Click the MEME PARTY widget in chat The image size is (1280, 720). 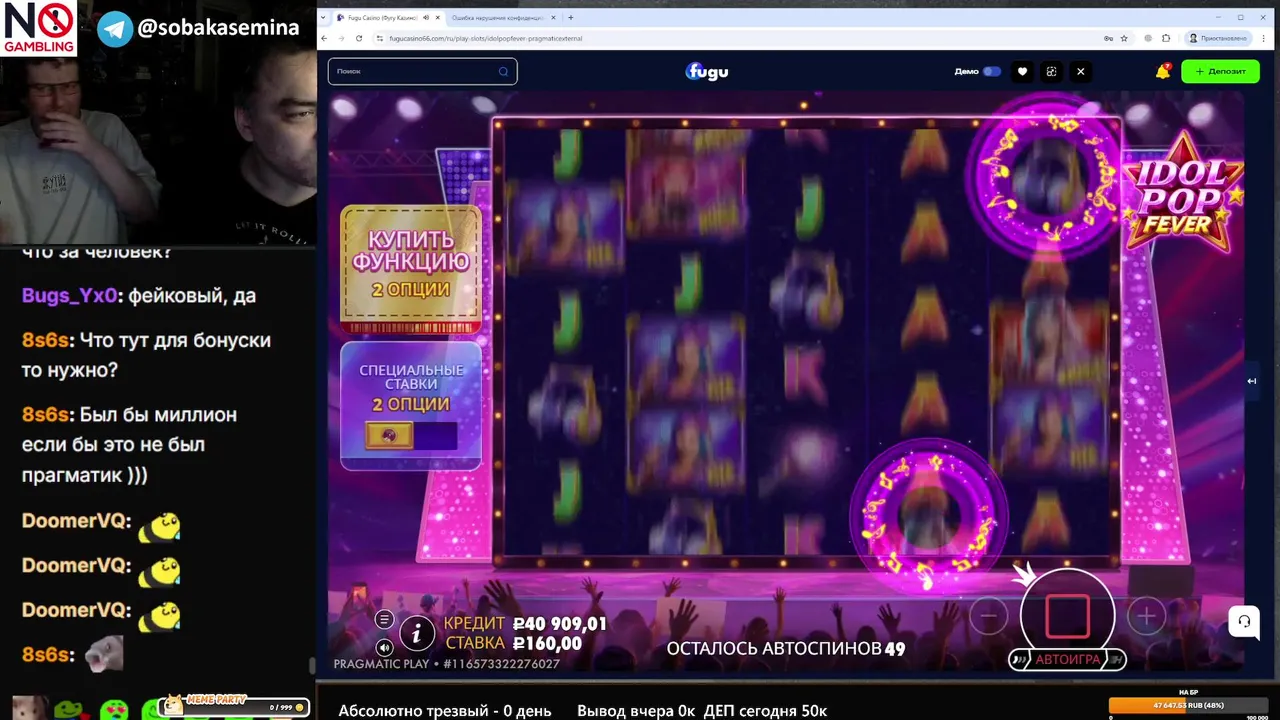[x=234, y=706]
